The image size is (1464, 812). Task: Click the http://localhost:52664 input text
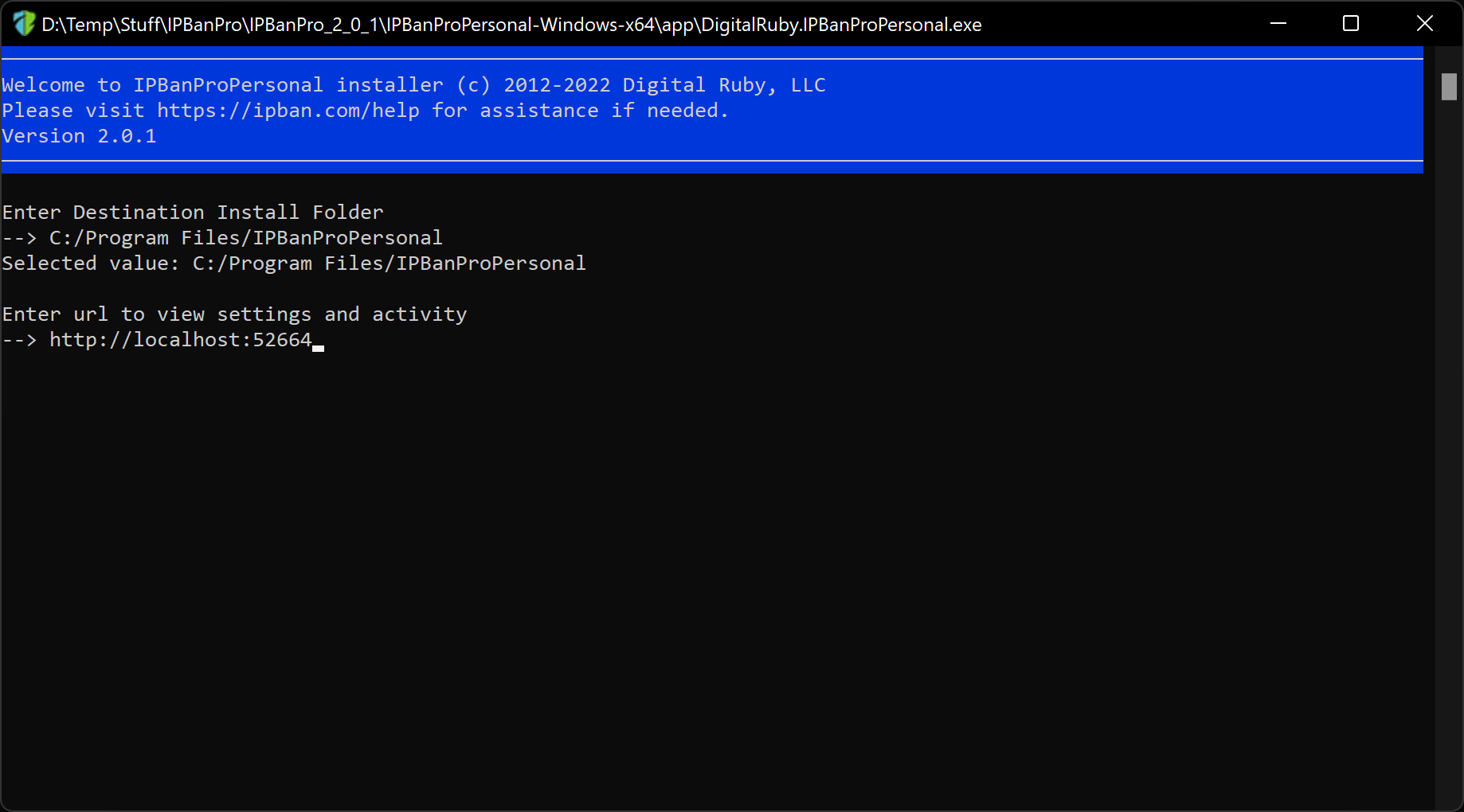[x=181, y=340]
